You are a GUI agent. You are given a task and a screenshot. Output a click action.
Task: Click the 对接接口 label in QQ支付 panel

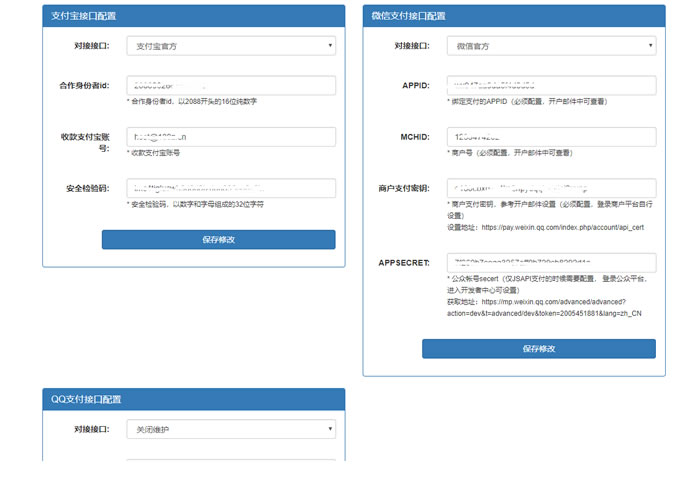click(92, 429)
